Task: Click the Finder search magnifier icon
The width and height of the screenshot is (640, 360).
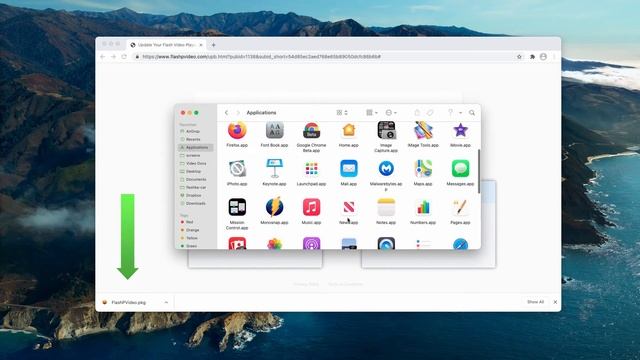Action: (472, 113)
